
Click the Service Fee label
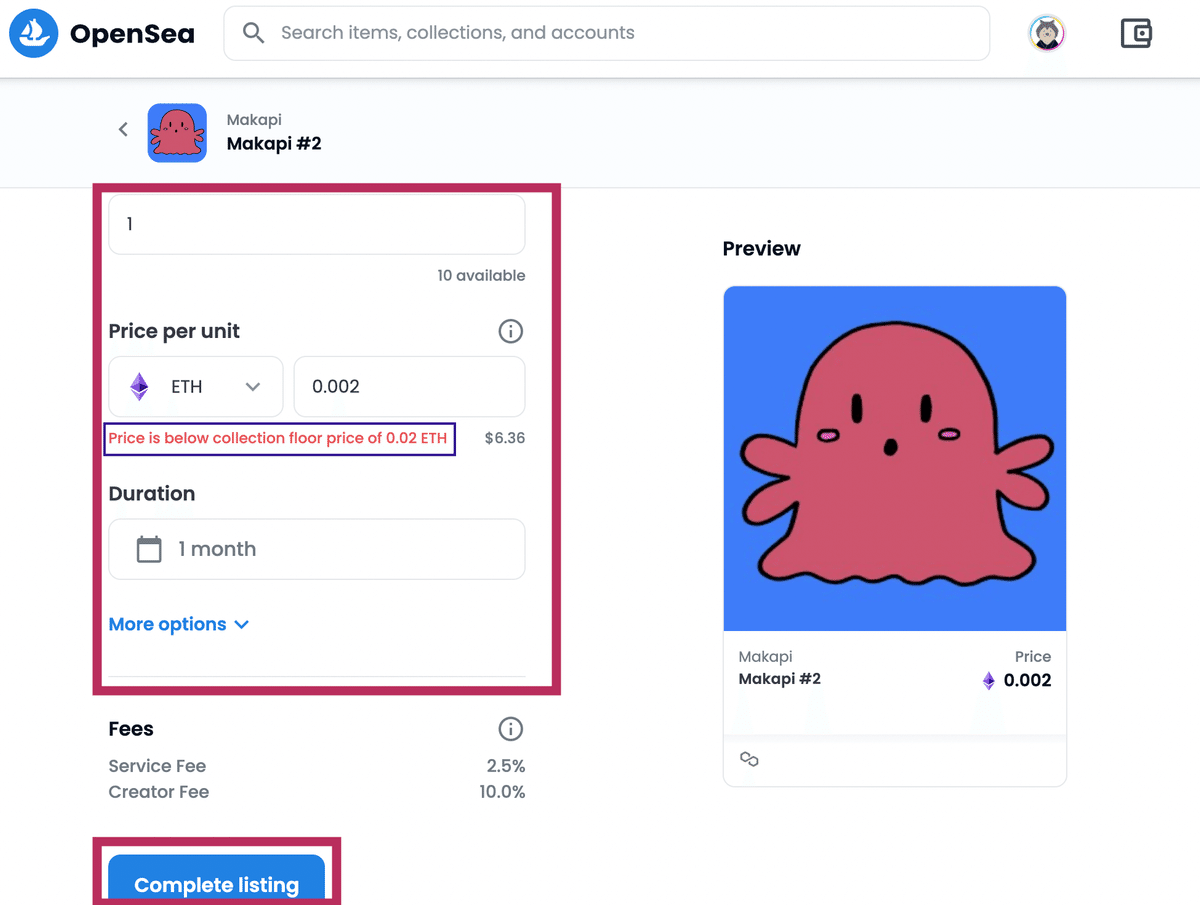[157, 766]
